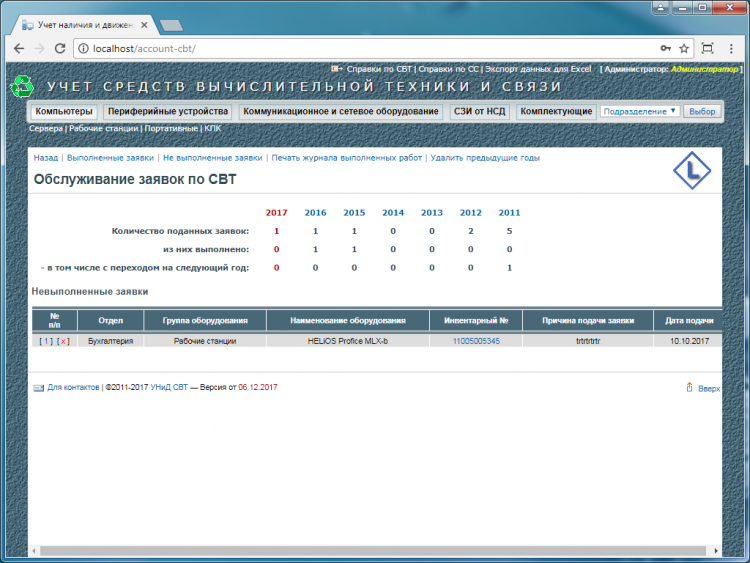Click the Справки по СС link
The height and width of the screenshot is (563, 750).
pyautogui.click(x=448, y=69)
